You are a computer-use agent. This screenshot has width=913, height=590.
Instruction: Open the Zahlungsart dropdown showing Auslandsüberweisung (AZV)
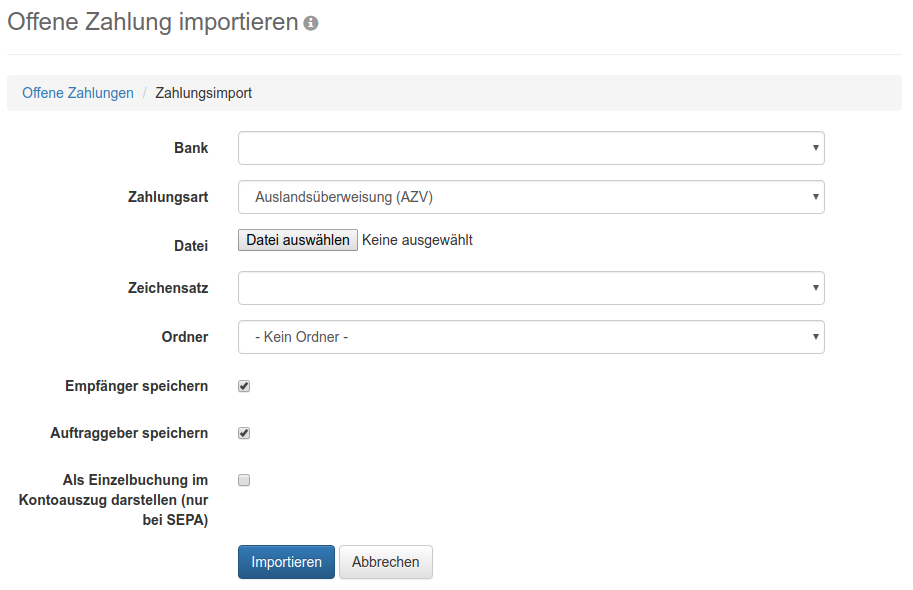pyautogui.click(x=531, y=197)
